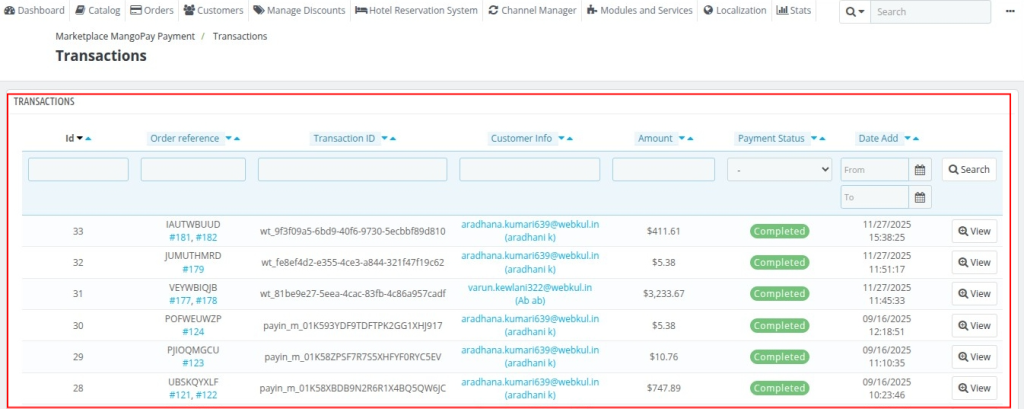
Task: View transaction 29 details
Action: tap(974, 357)
